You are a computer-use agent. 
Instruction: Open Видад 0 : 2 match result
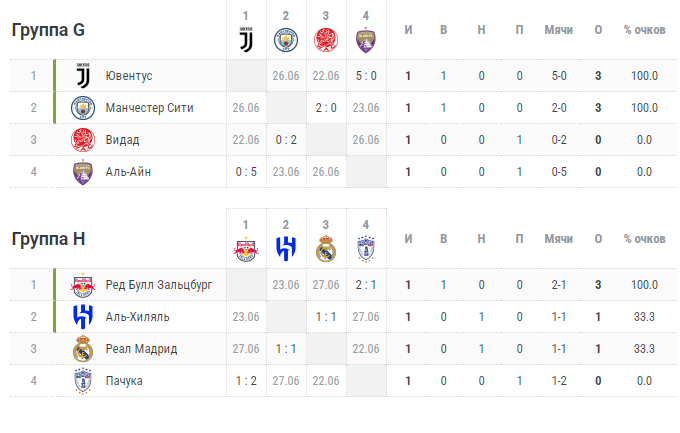pyautogui.click(x=286, y=140)
